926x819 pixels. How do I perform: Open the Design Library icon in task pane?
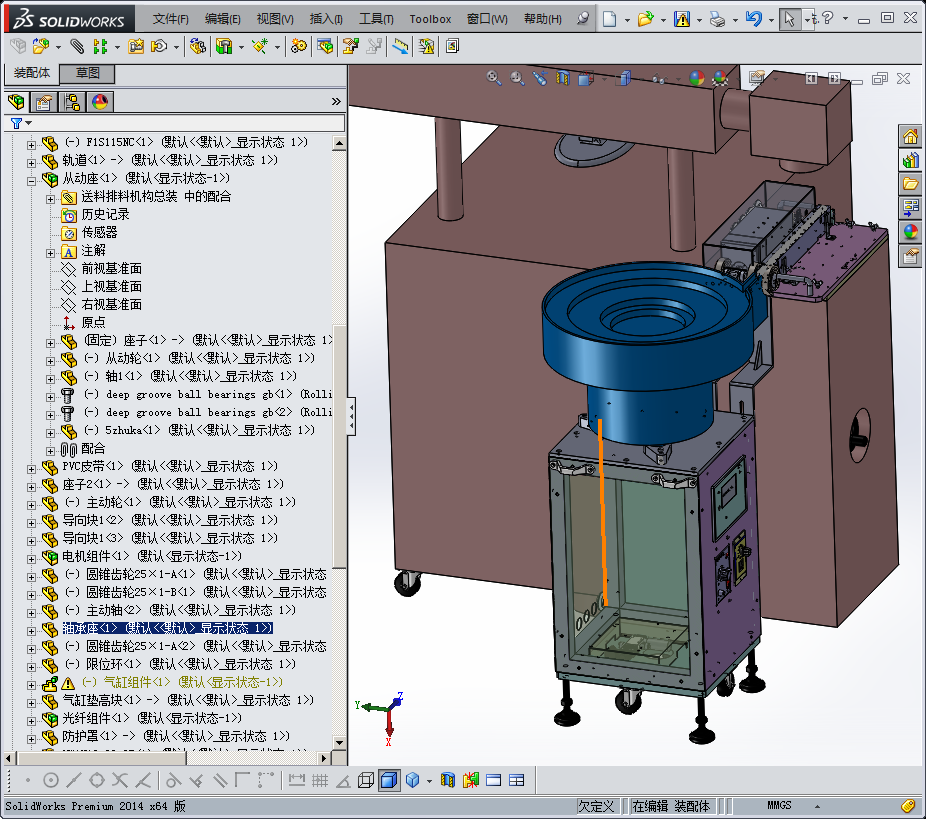[911, 160]
